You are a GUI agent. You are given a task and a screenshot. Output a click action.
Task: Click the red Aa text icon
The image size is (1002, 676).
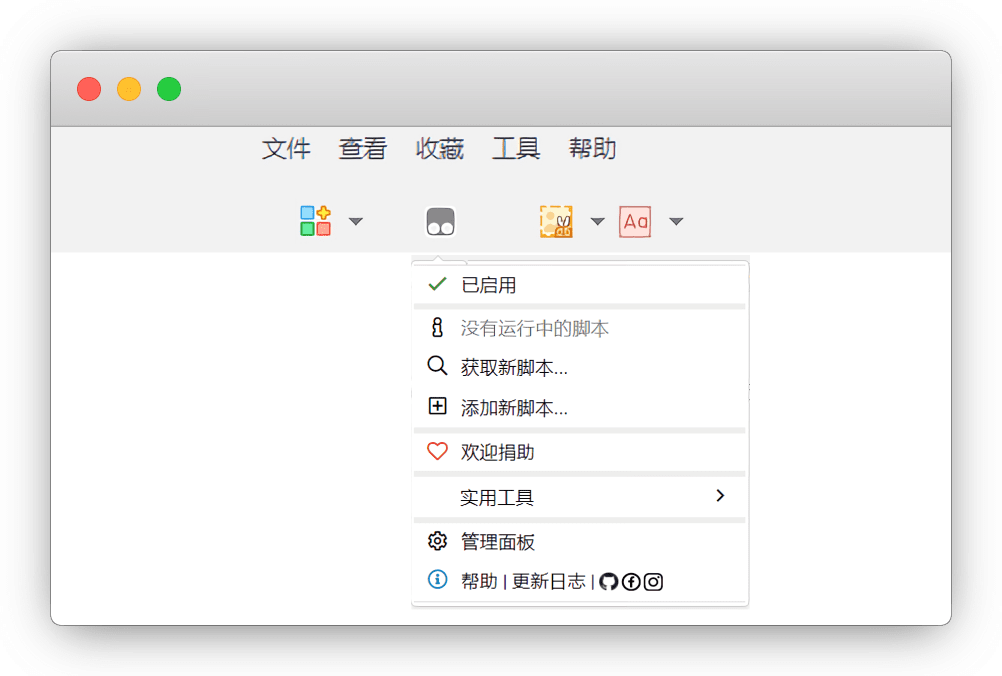(635, 221)
